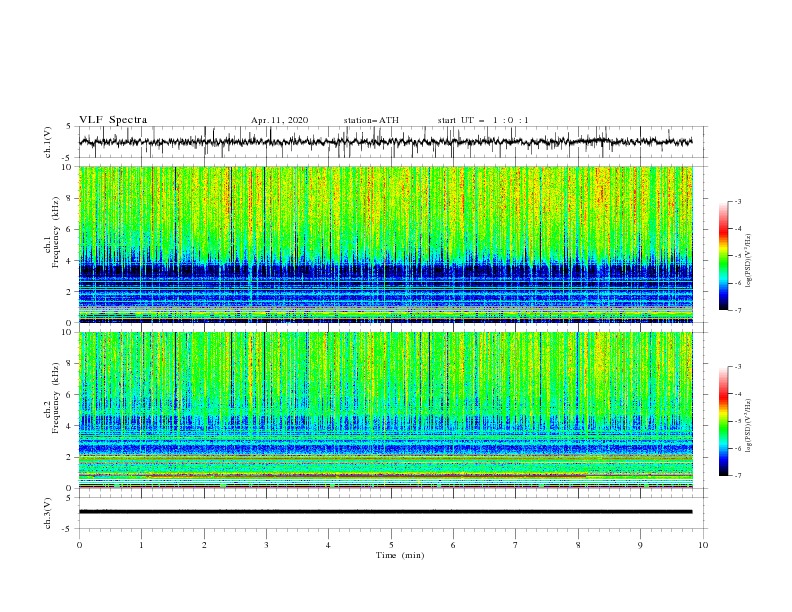Click the "6" kHz tick of ch.2 spectrogram
This screenshot has width=792, height=612.
[71, 395]
